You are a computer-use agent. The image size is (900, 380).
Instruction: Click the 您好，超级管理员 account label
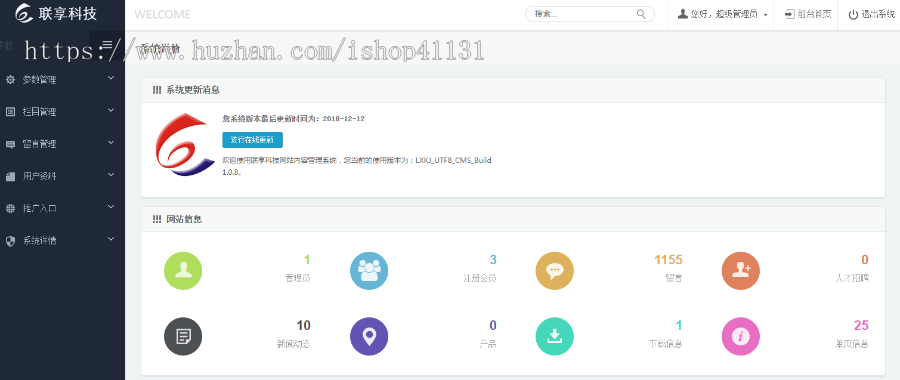tap(724, 14)
